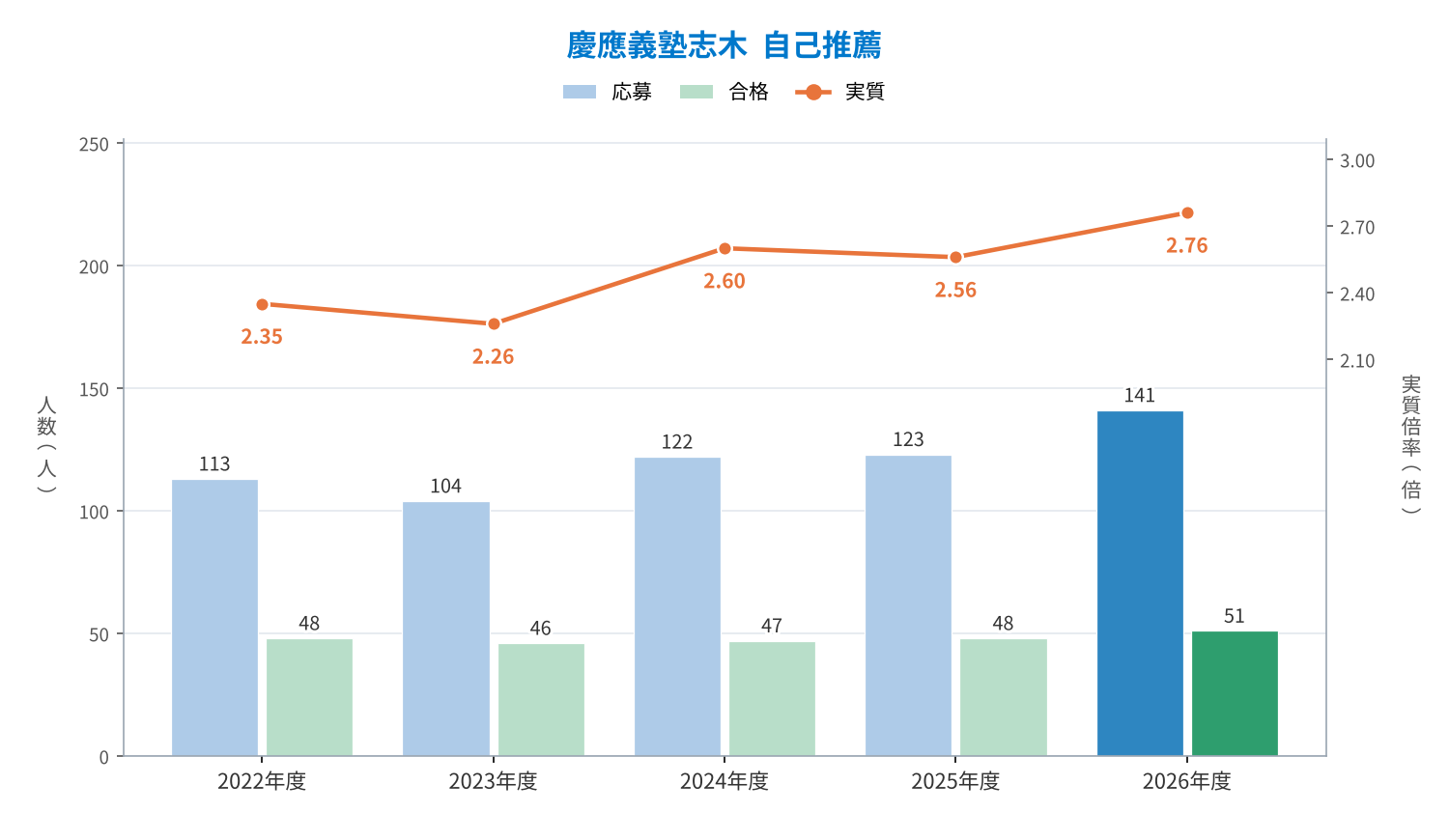The image size is (1449, 840).
Task: Click the 2026年度 axis label
Action: pyautogui.click(x=1187, y=781)
